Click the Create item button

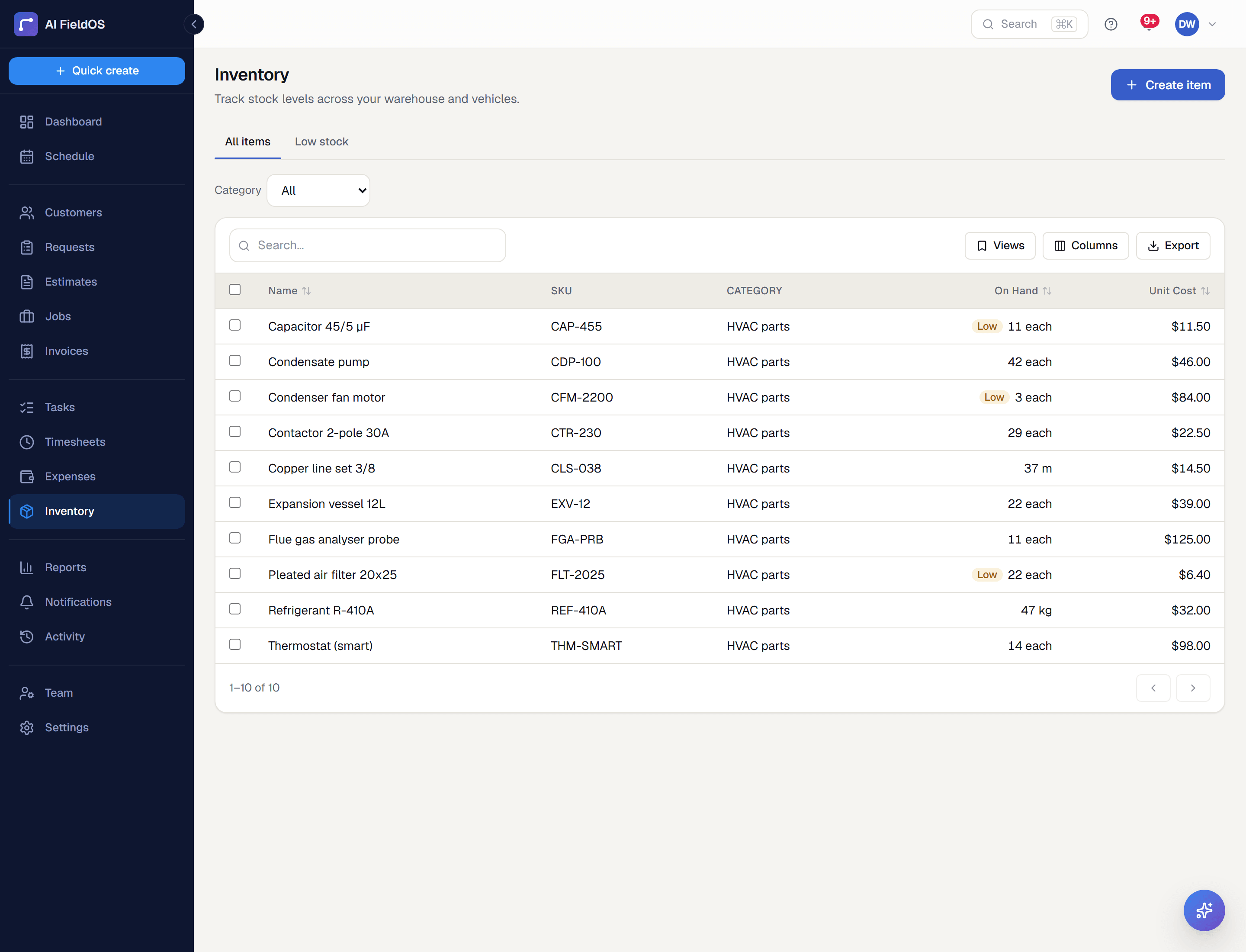coord(1168,85)
